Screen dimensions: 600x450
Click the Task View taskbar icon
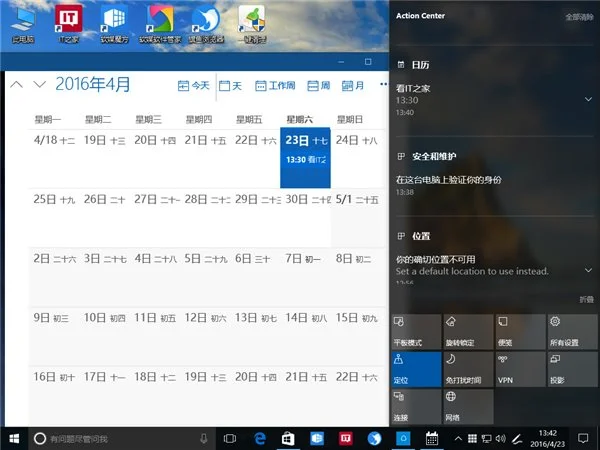[230, 438]
